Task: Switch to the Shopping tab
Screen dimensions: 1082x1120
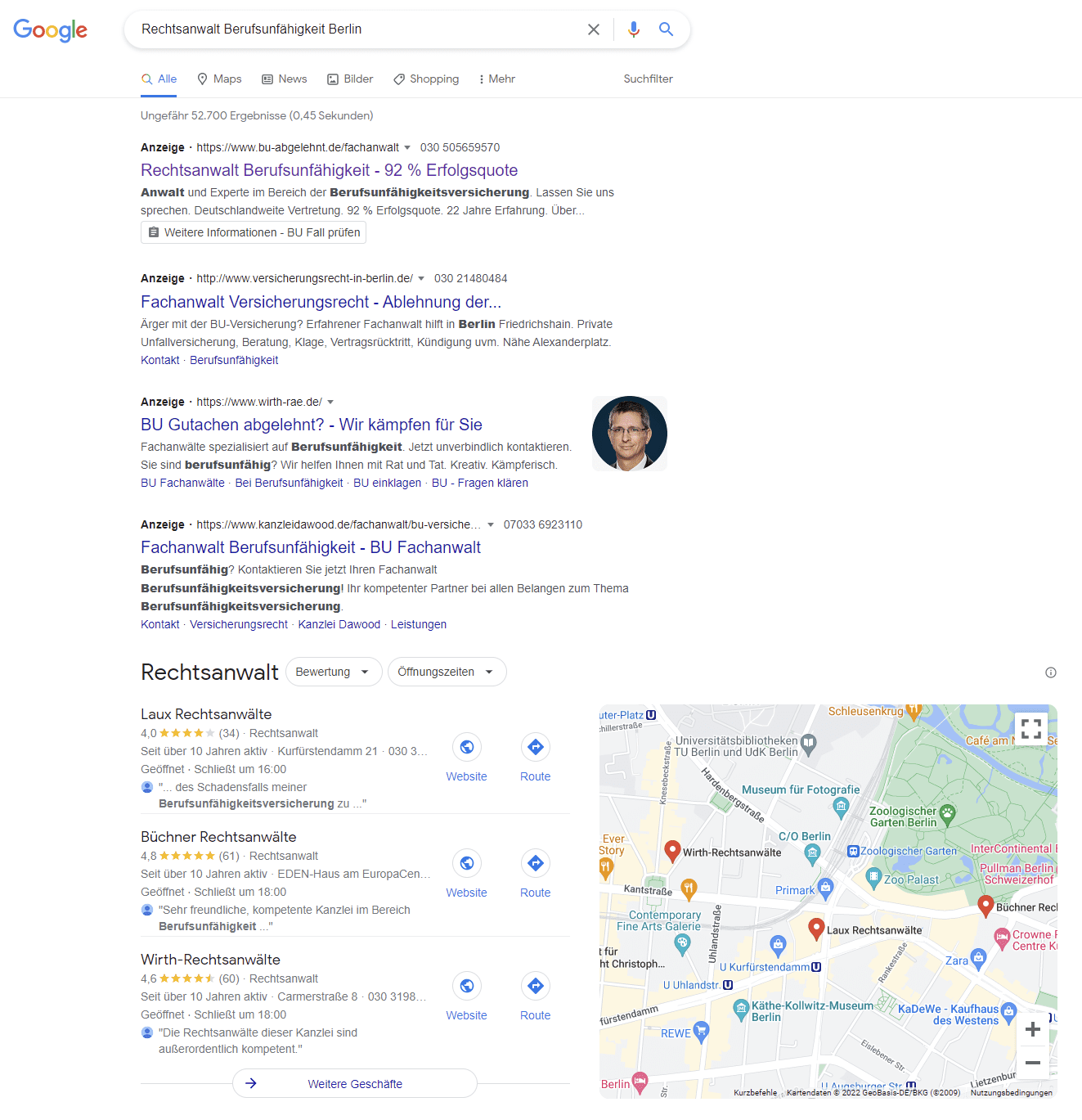Action: pyautogui.click(x=426, y=79)
